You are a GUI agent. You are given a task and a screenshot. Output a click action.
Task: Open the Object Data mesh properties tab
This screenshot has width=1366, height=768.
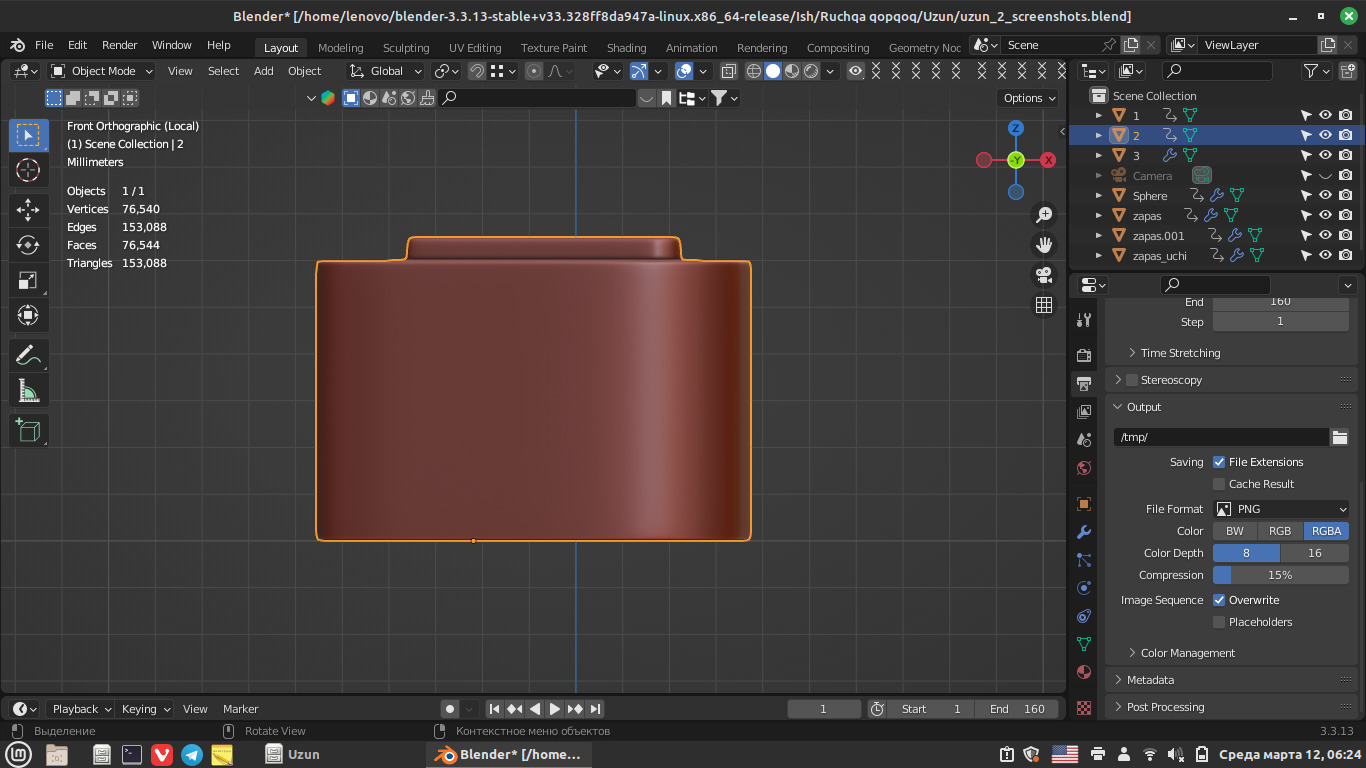(x=1084, y=644)
